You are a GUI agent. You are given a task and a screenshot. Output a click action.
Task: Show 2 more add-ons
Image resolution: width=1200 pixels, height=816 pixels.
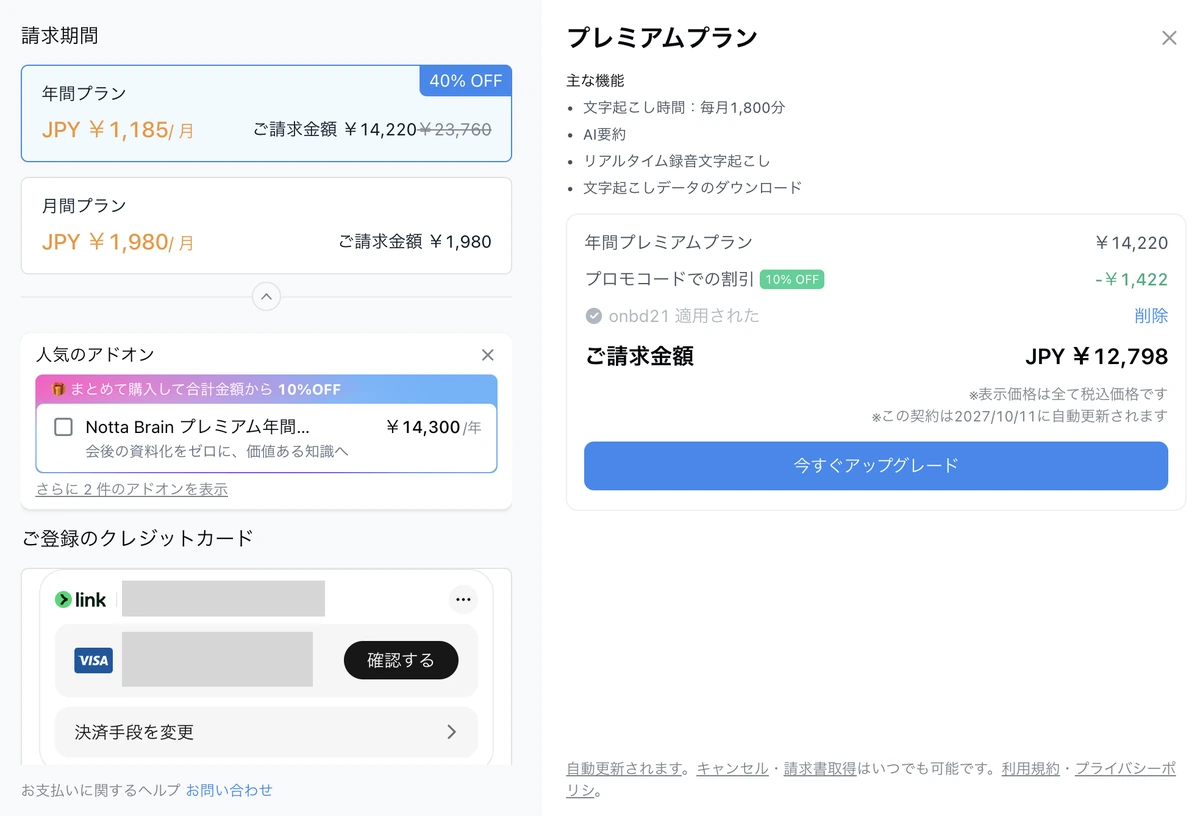pyautogui.click(x=132, y=490)
